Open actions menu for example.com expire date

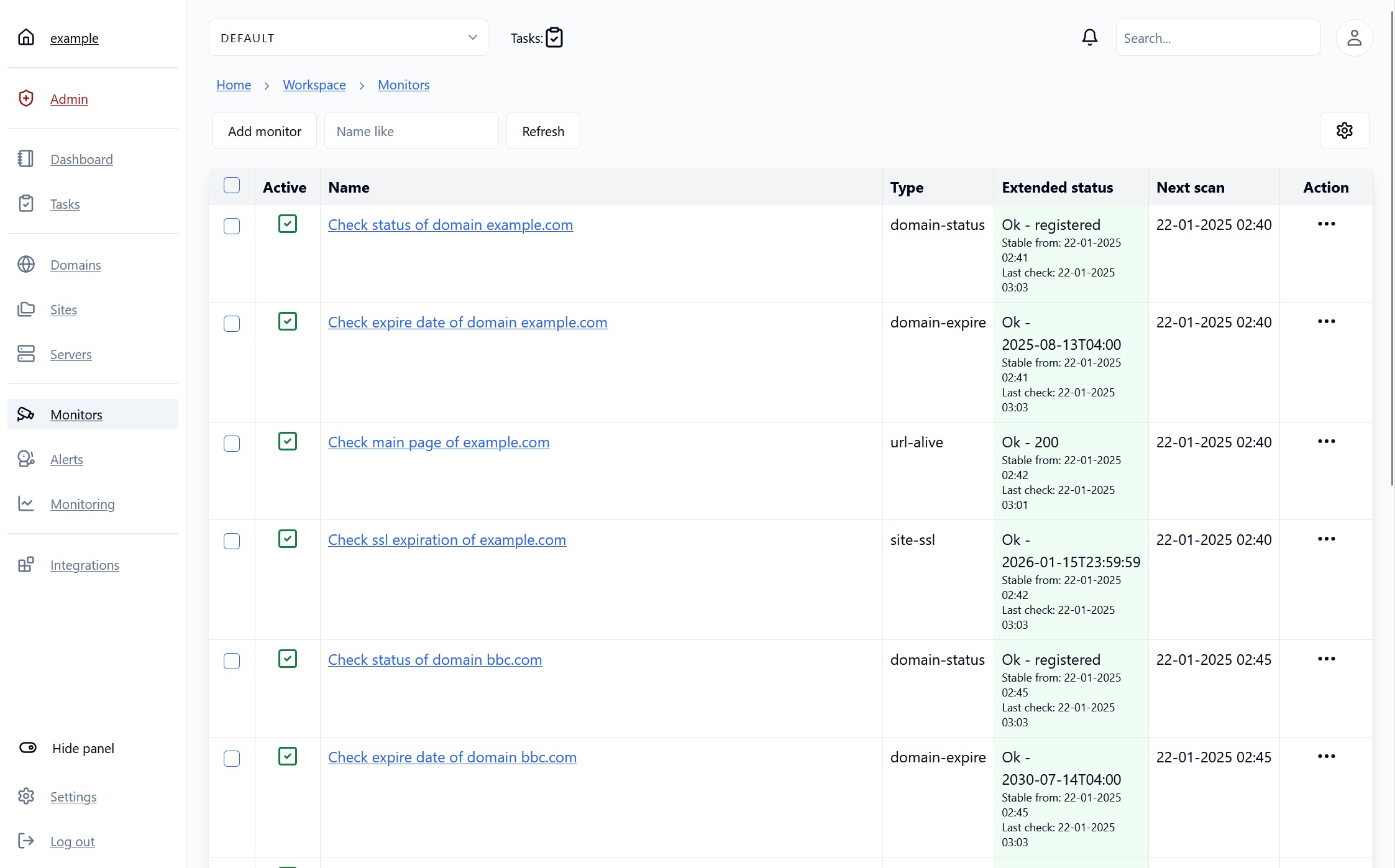1327,321
